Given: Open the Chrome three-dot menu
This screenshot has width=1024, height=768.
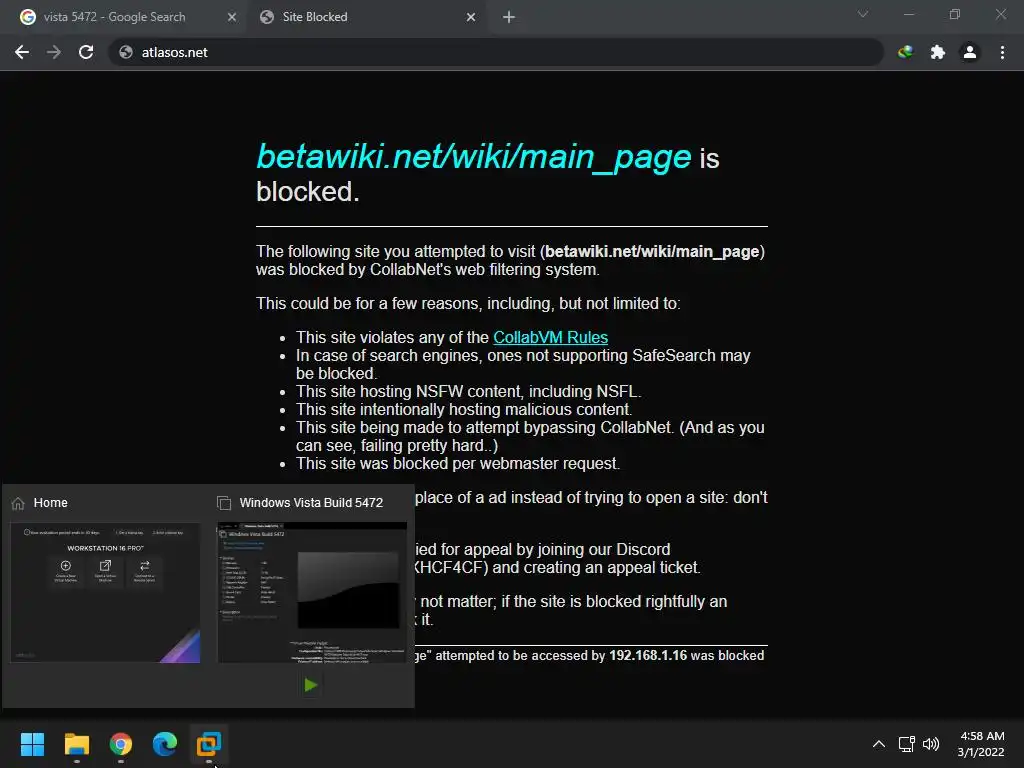Looking at the screenshot, I should [1002, 52].
